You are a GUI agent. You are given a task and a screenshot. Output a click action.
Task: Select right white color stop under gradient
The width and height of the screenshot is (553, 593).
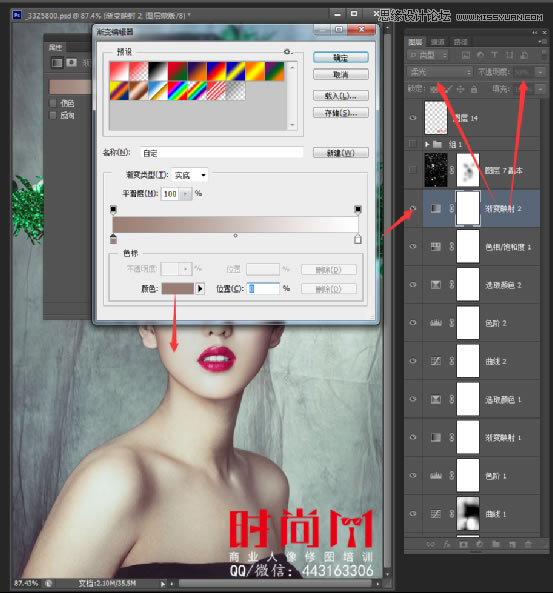358,239
